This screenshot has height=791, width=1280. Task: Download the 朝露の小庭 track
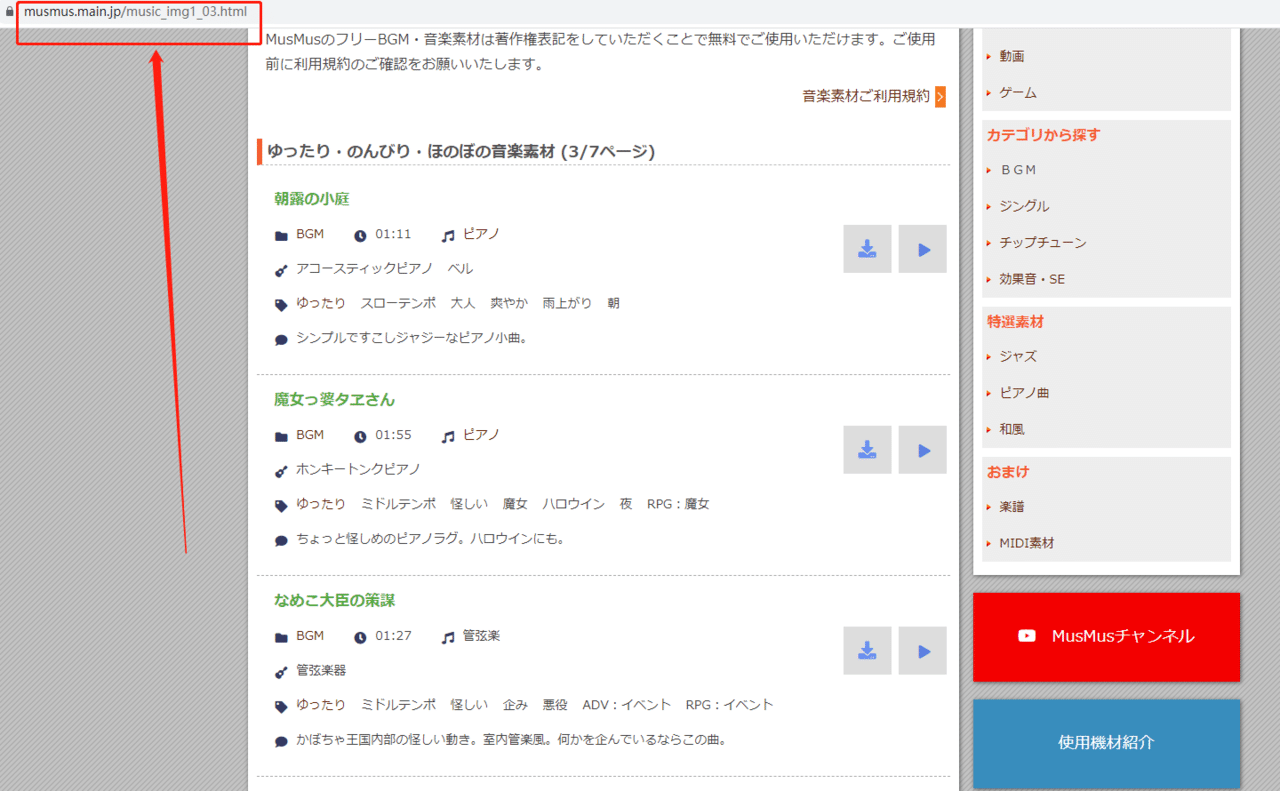pyautogui.click(x=866, y=248)
